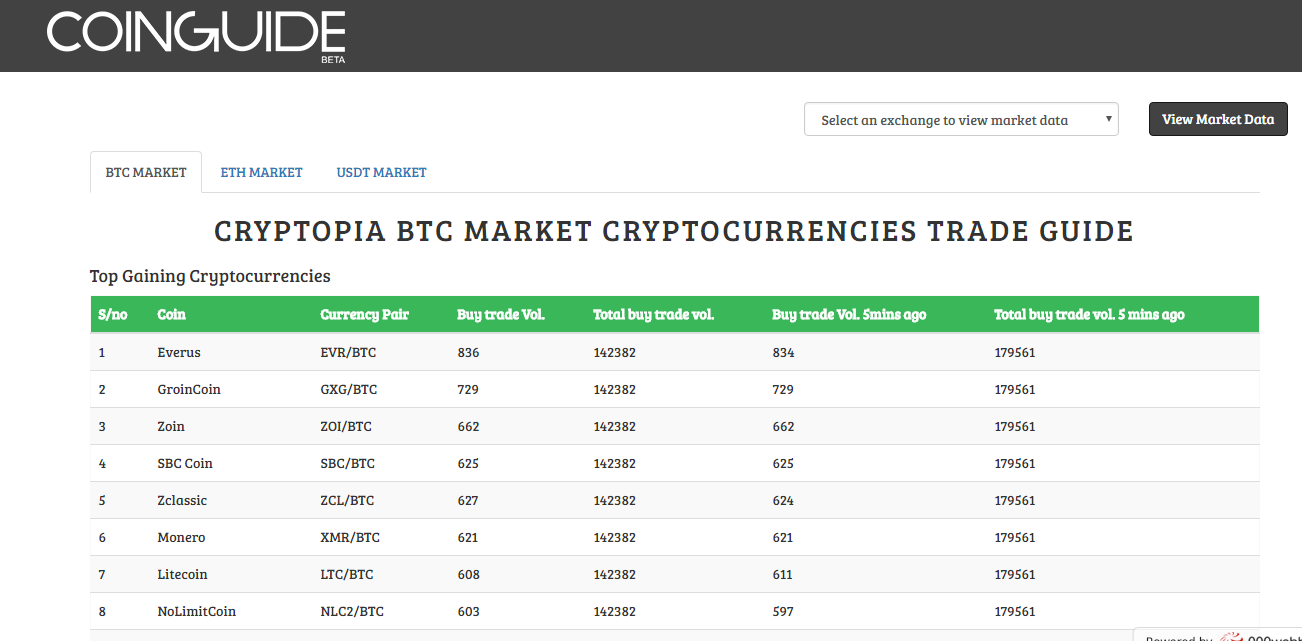Click the ZOI/BTC currency pair
Viewport: 1302px width, 641px height.
[x=346, y=426]
